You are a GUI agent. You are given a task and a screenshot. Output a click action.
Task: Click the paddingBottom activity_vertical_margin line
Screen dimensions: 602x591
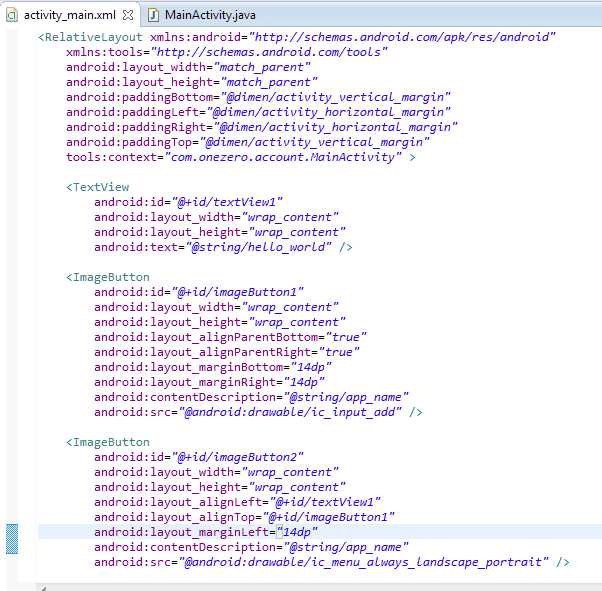point(258,97)
